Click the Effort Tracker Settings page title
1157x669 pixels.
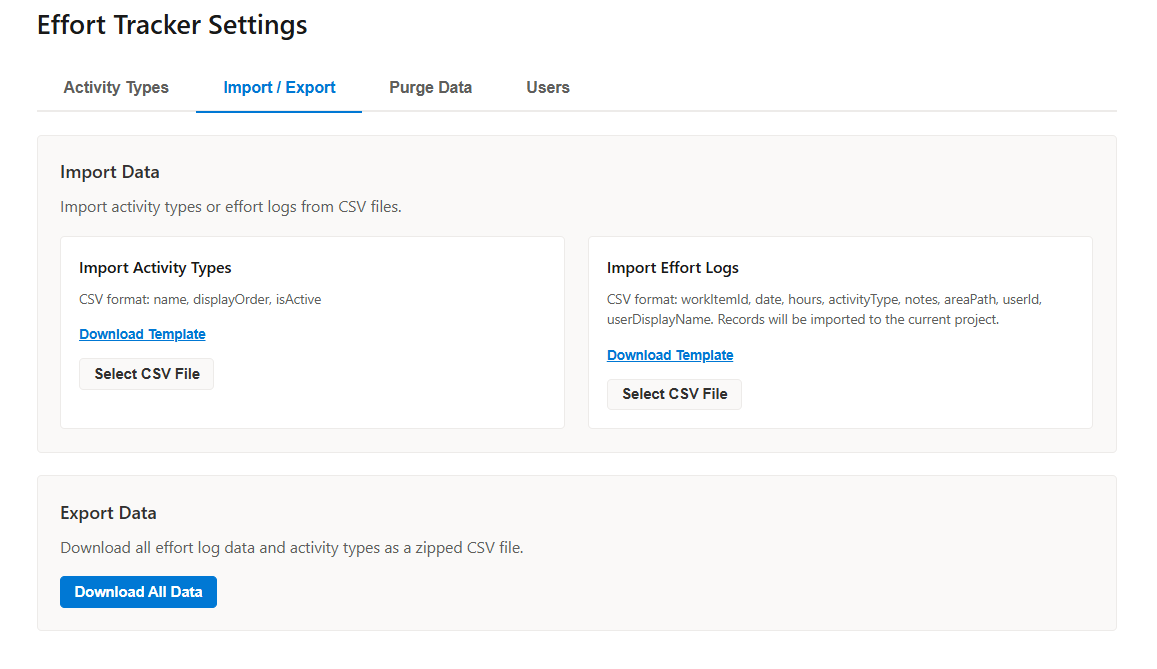[172, 25]
